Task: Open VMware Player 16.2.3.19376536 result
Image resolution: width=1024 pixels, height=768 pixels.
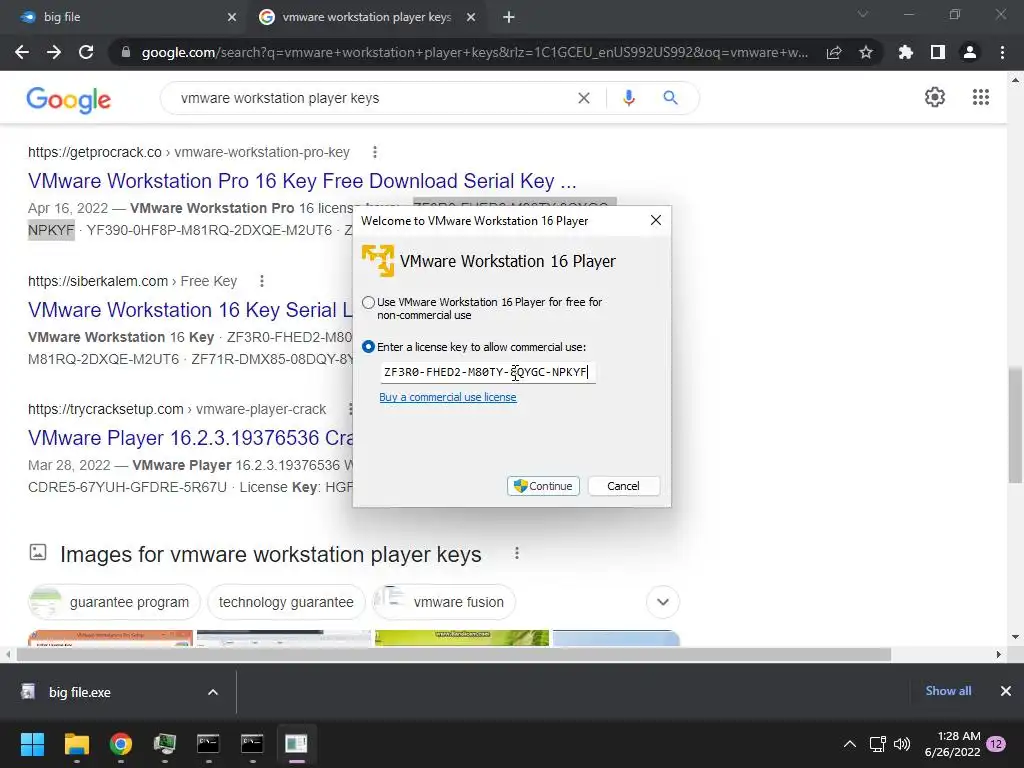Action: (x=191, y=438)
